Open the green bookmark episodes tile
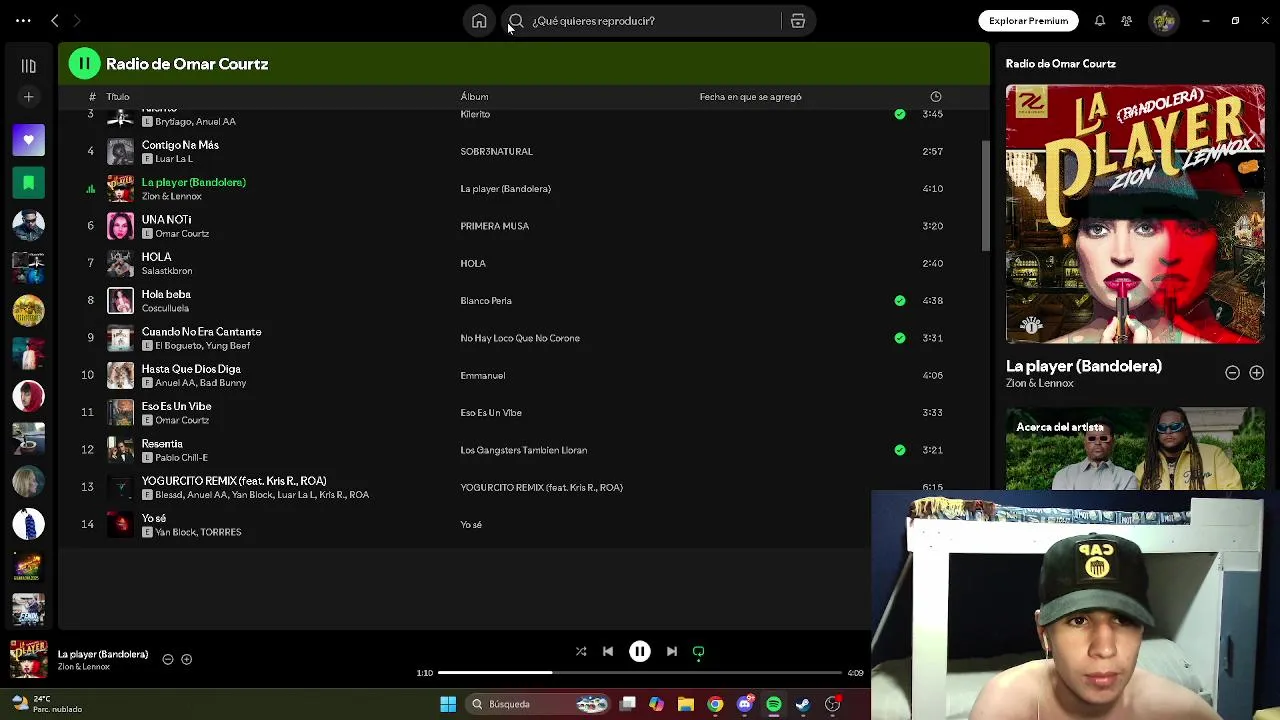 click(28, 183)
